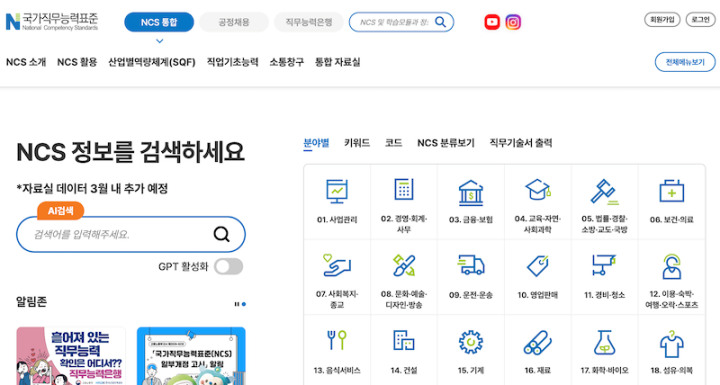Image resolution: width=720 pixels, height=385 pixels.
Task: Toggle the GPT 활성화 switch
Action: point(229,266)
